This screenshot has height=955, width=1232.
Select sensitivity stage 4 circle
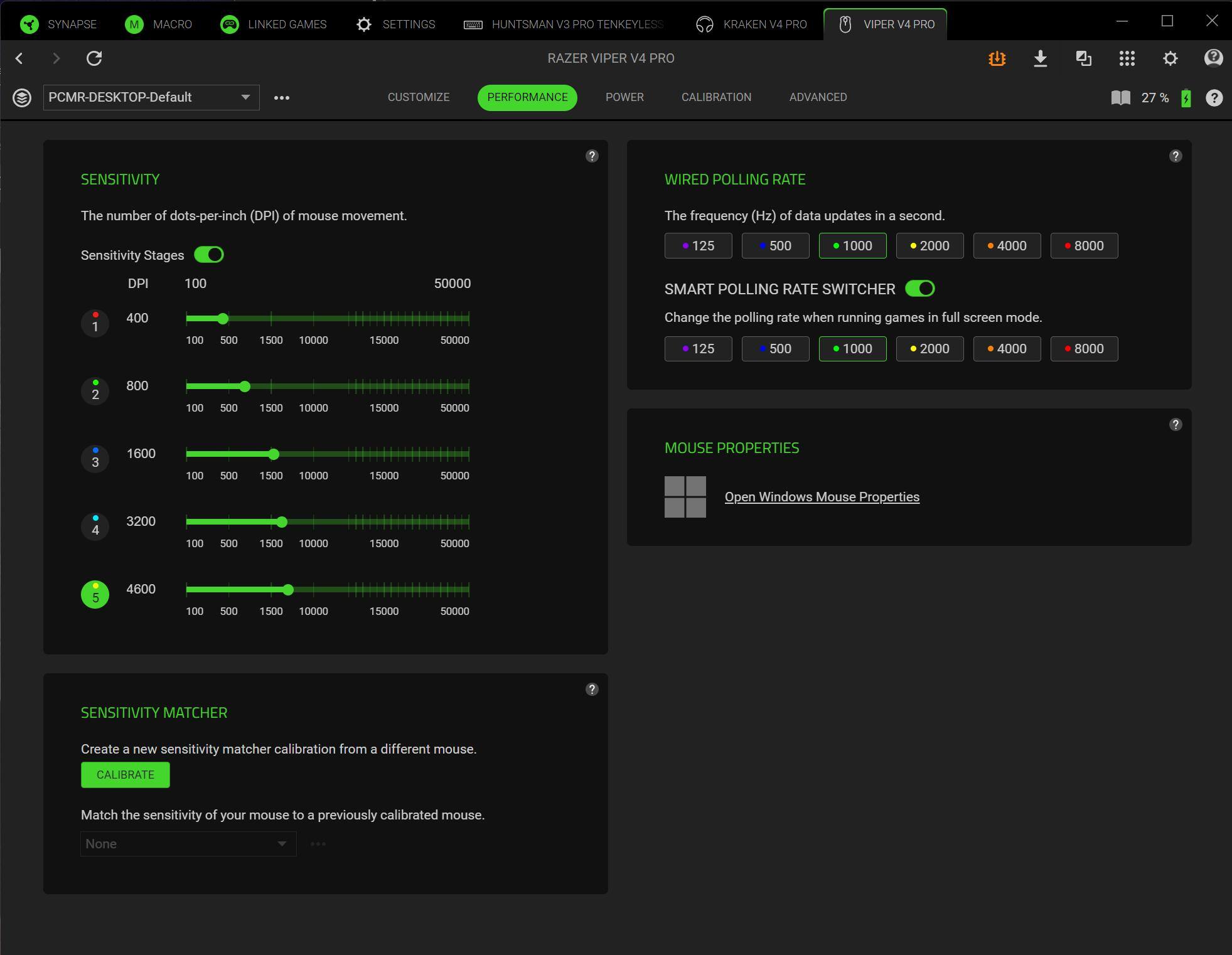(x=95, y=526)
